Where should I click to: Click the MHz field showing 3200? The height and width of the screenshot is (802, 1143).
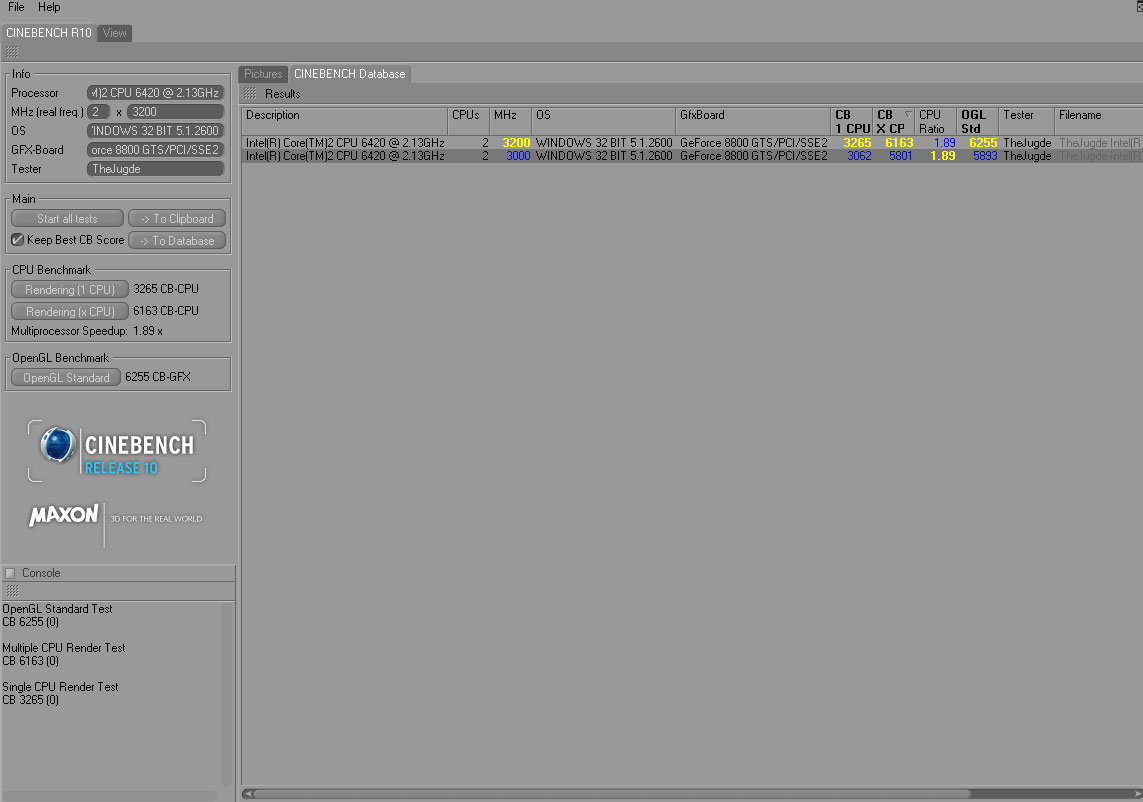[175, 112]
